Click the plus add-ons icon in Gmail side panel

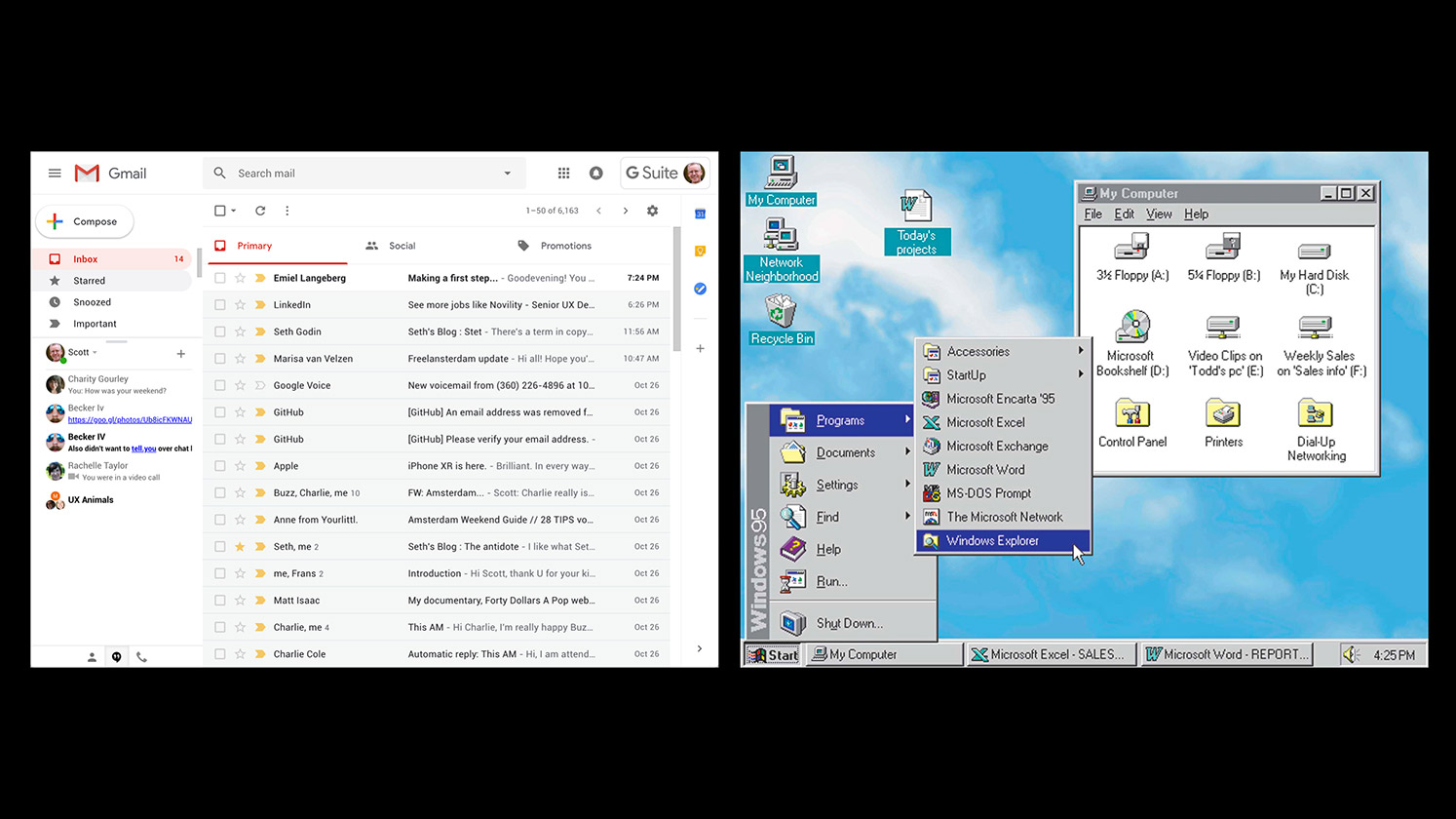[700, 348]
